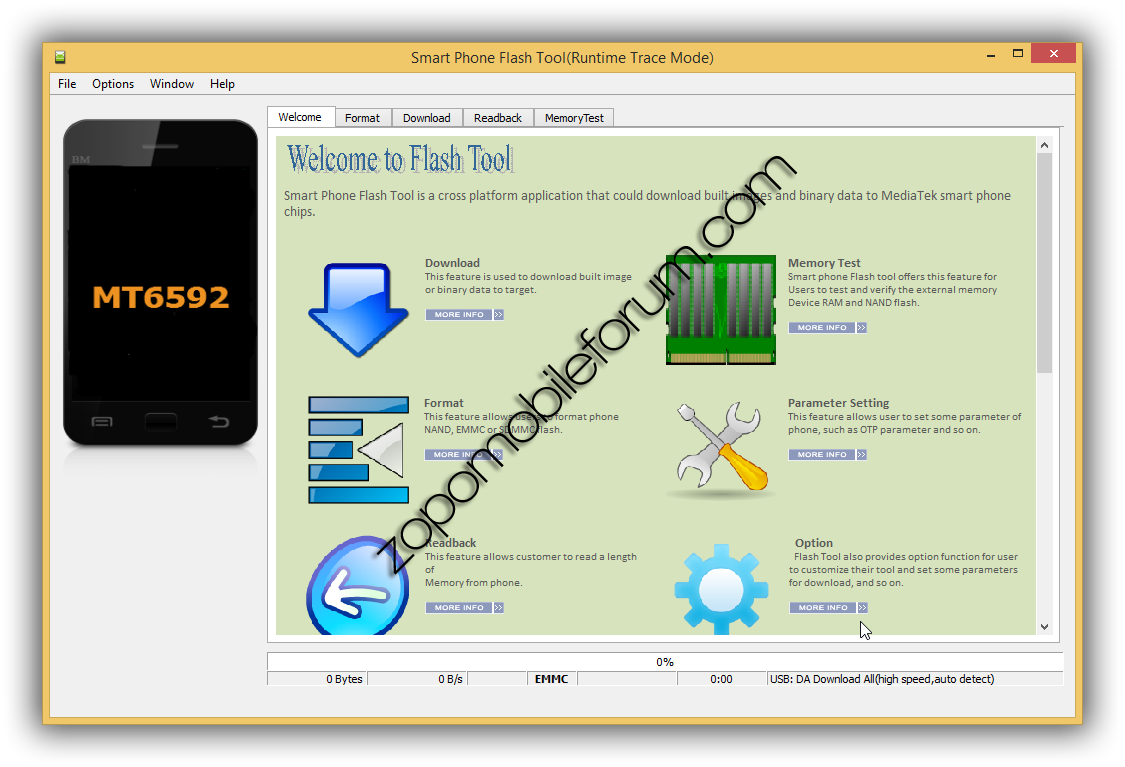Switch to the Readback tab
1125x767 pixels.
coord(498,118)
